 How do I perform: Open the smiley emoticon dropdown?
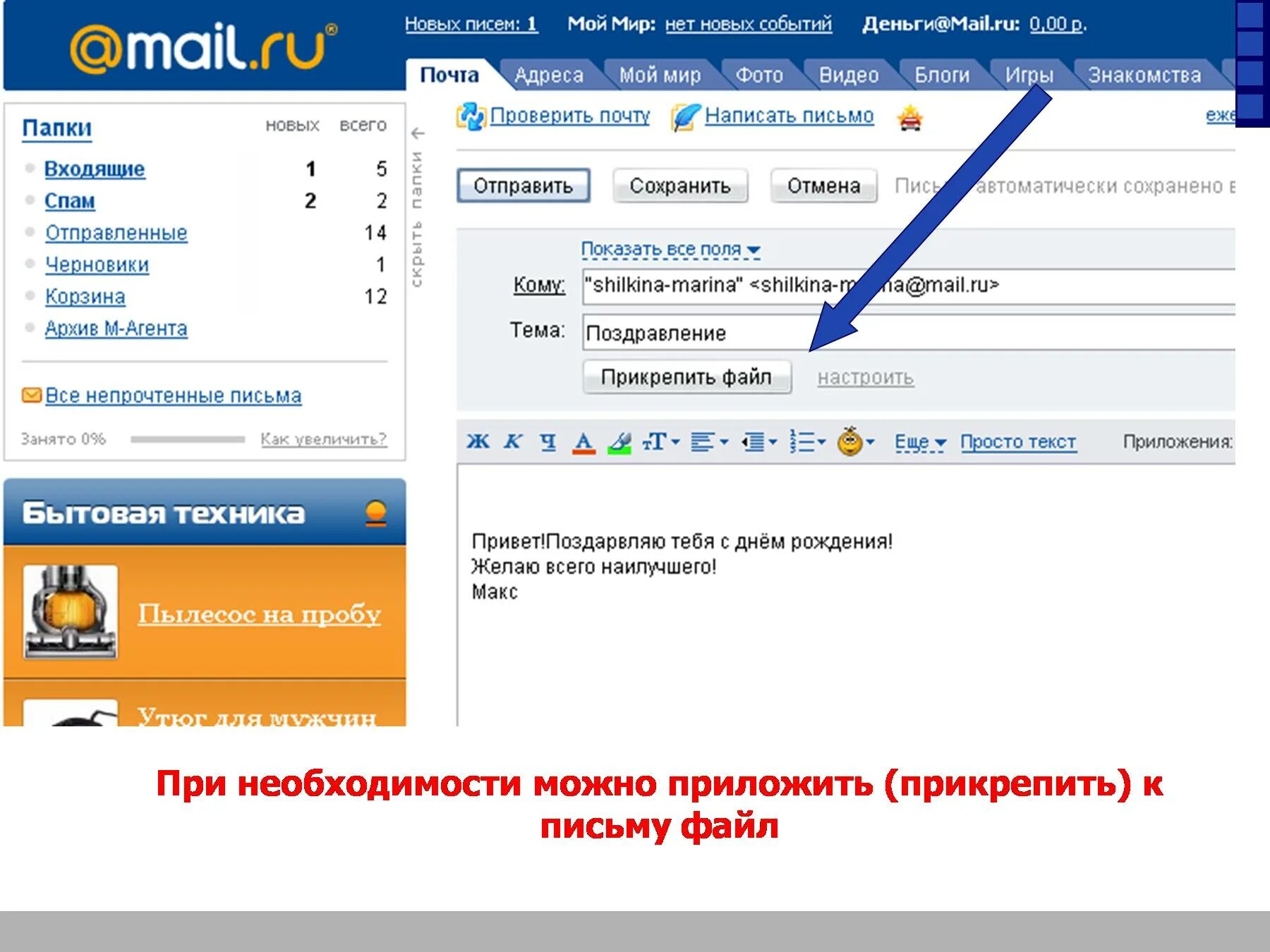[x=855, y=441]
